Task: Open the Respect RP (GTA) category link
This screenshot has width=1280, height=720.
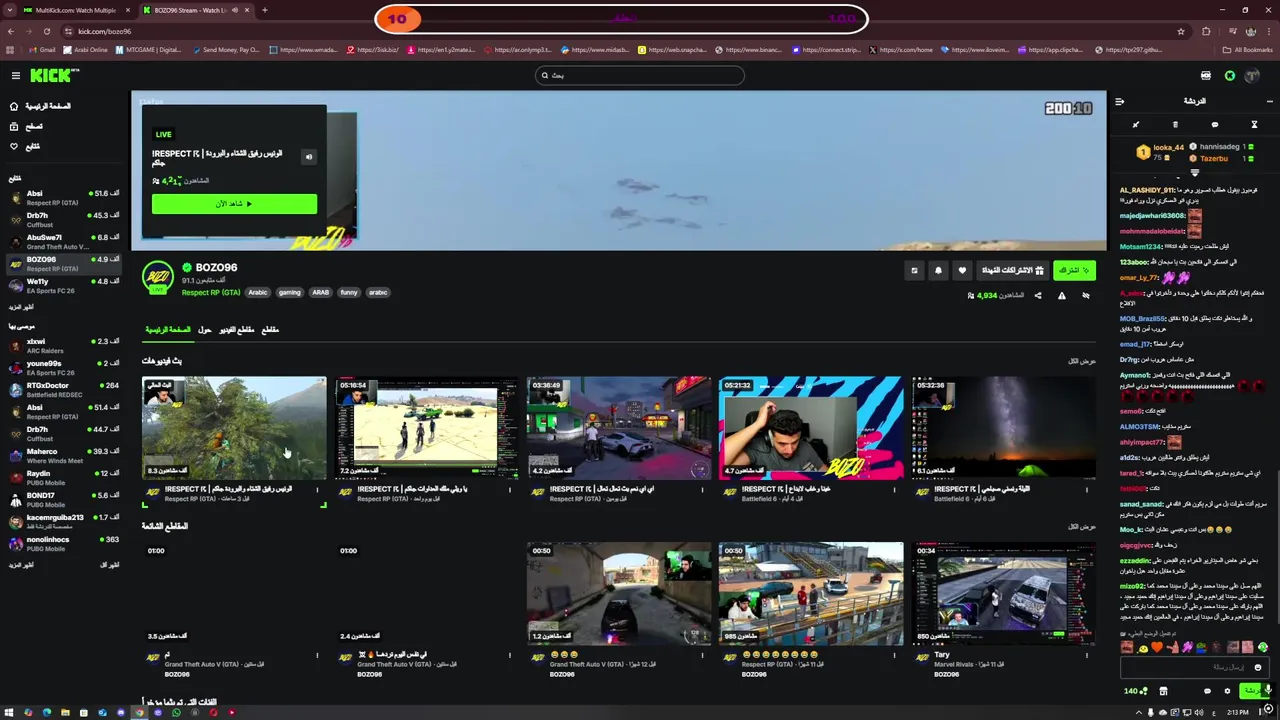Action: click(211, 293)
